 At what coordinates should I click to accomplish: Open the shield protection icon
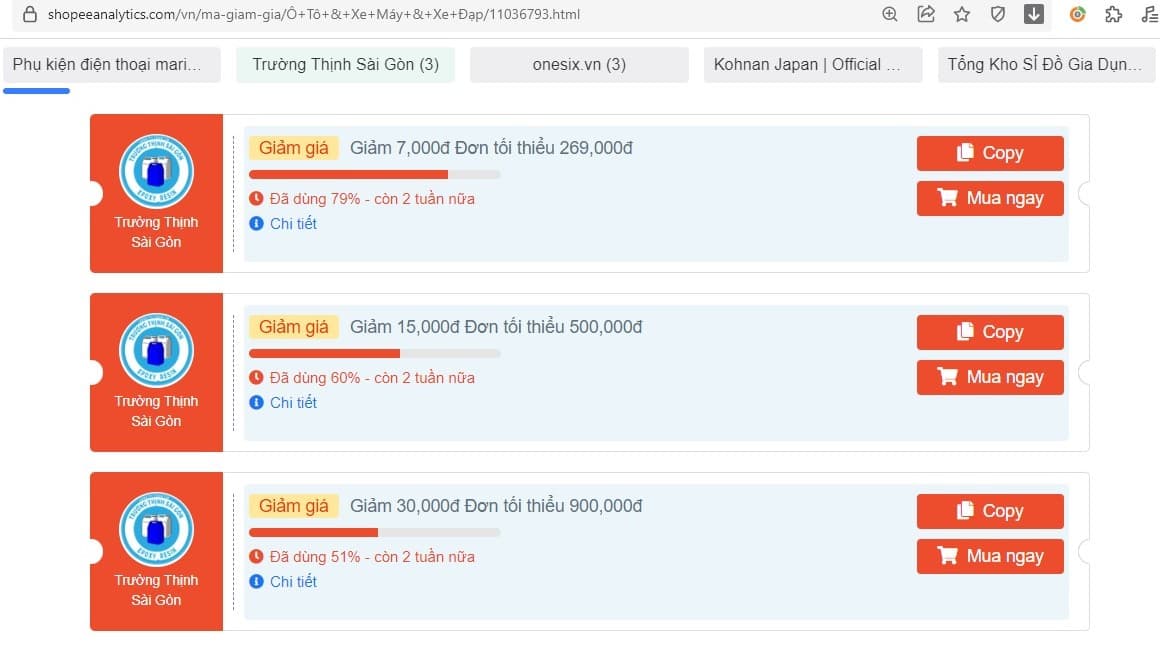click(x=997, y=14)
